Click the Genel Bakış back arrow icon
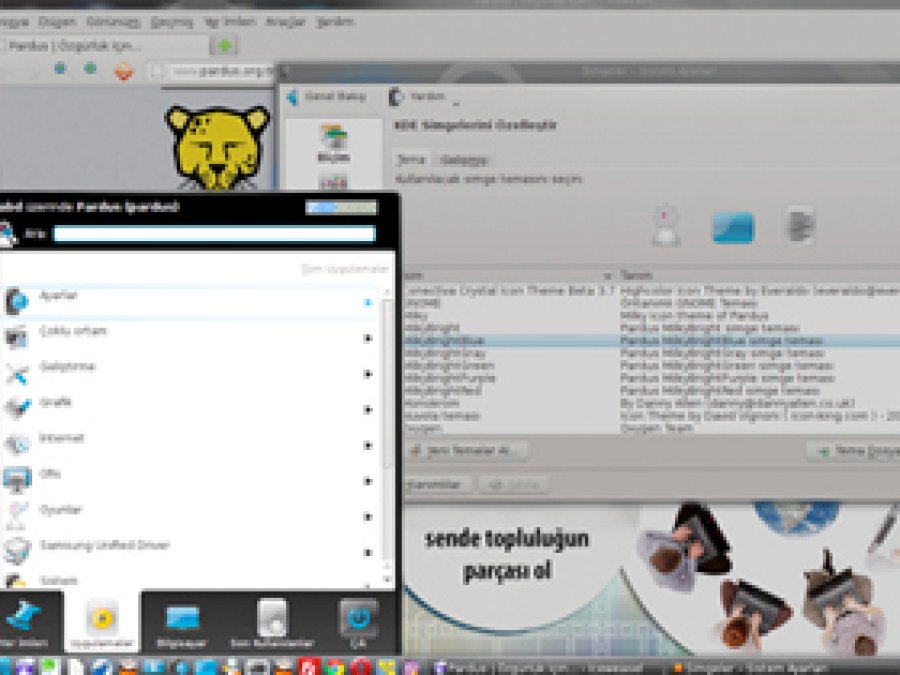 [x=292, y=97]
